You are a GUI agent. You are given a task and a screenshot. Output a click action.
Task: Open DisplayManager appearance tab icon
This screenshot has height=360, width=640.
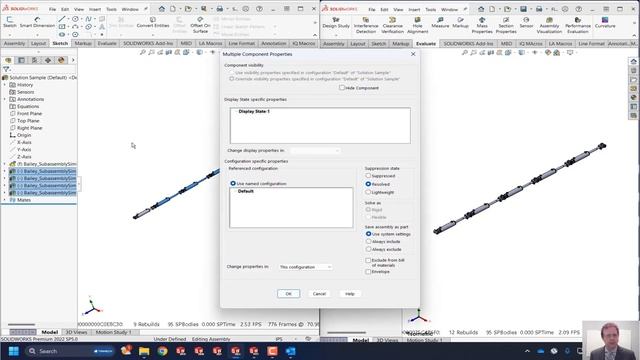tap(61, 60)
